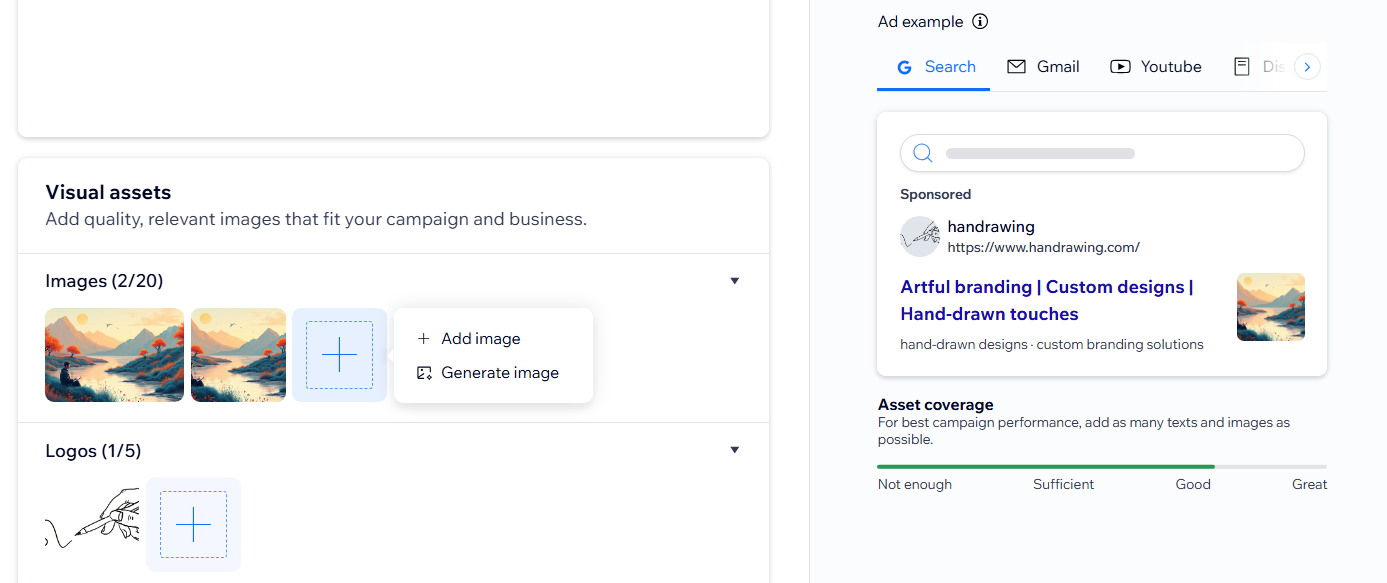Click the handrawing.com URL in the ad
This screenshot has width=1387, height=583.
[x=1043, y=247]
